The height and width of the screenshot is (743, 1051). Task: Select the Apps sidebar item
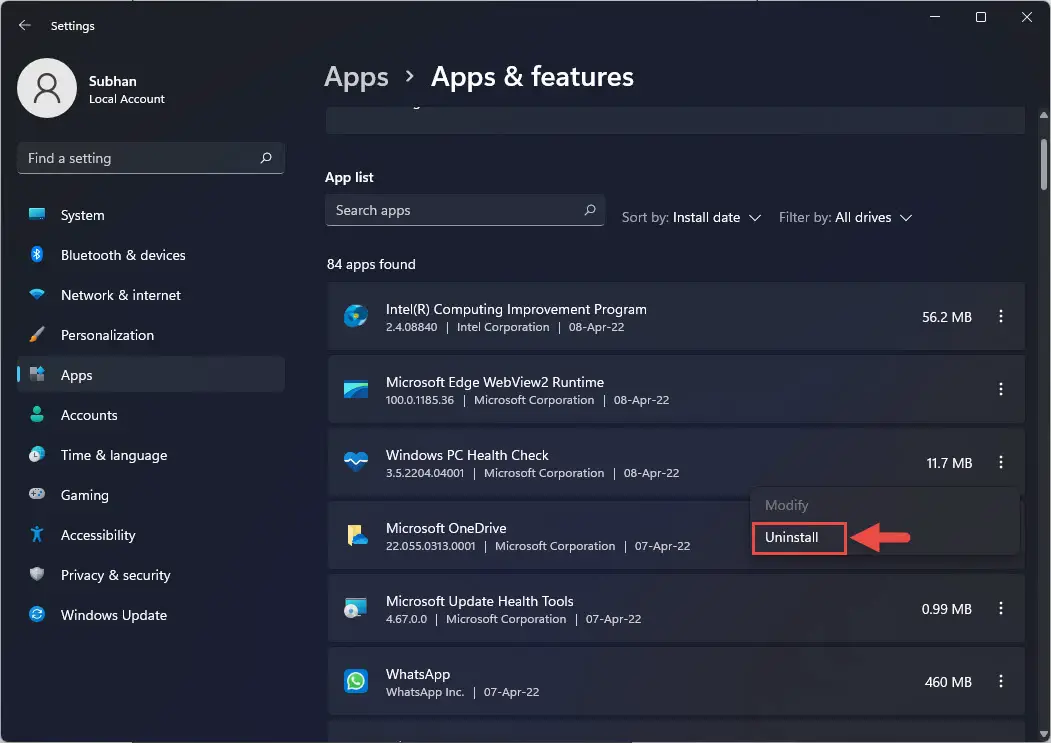150,374
